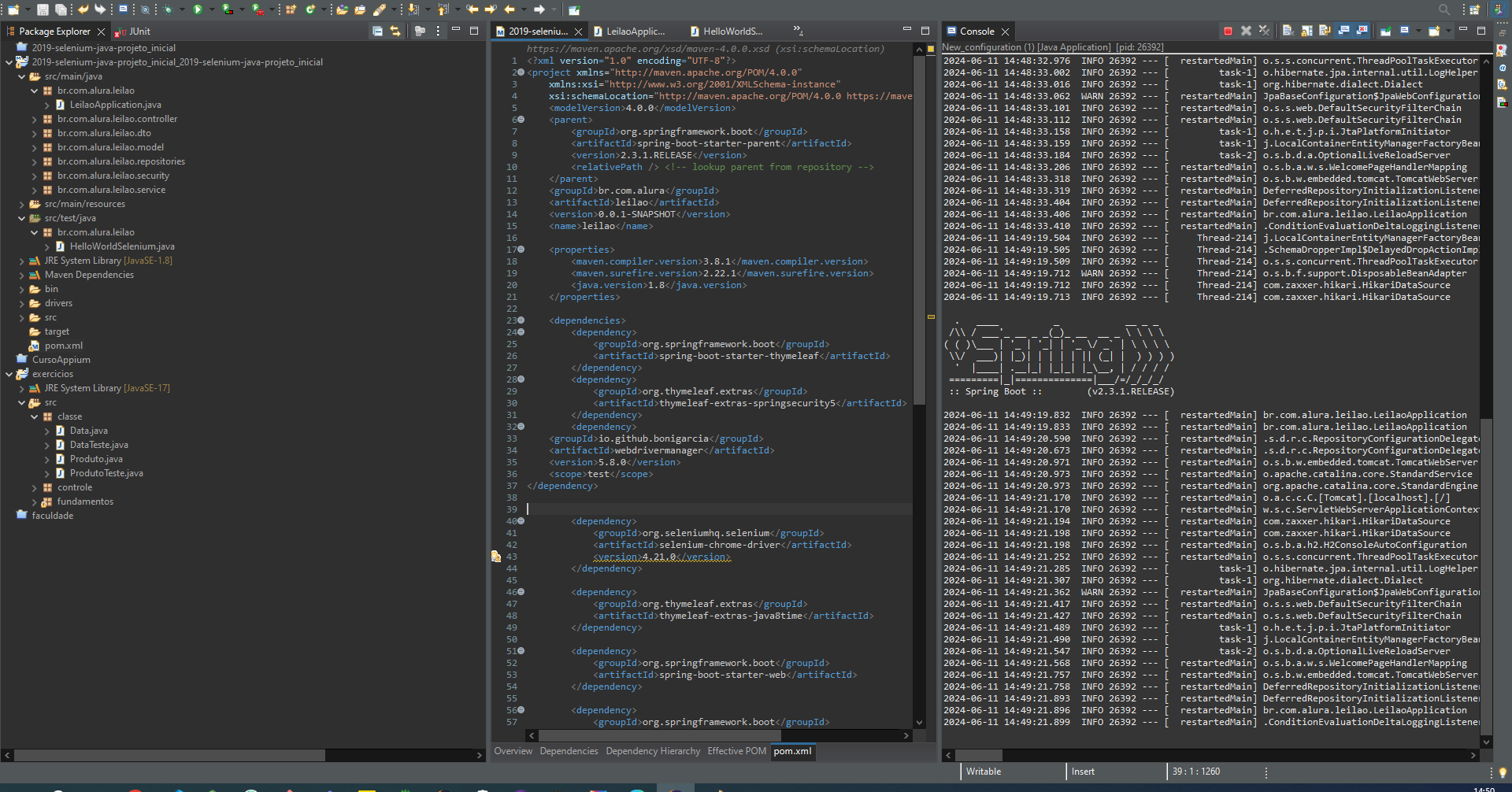Viewport: 1512px width, 792px height.
Task: Click Remove Launch X icon in Console
Action: pyautogui.click(x=1246, y=31)
